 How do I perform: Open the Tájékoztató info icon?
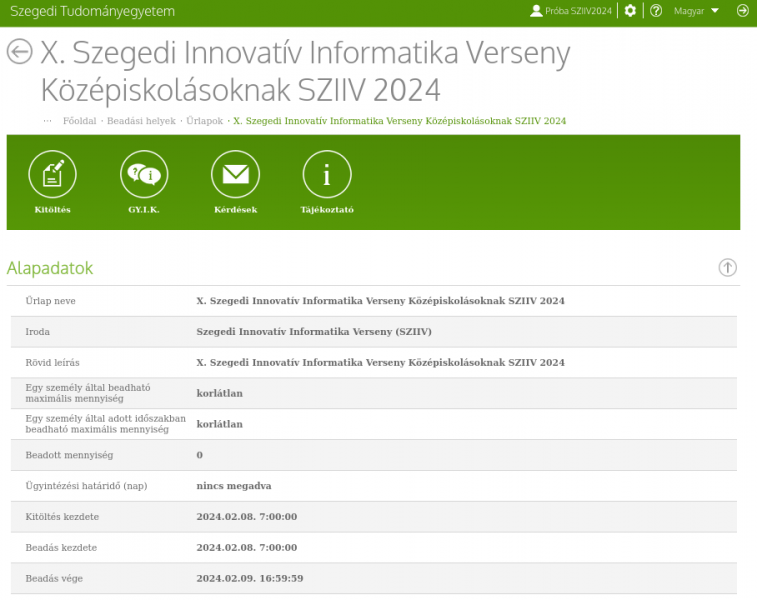(x=327, y=174)
